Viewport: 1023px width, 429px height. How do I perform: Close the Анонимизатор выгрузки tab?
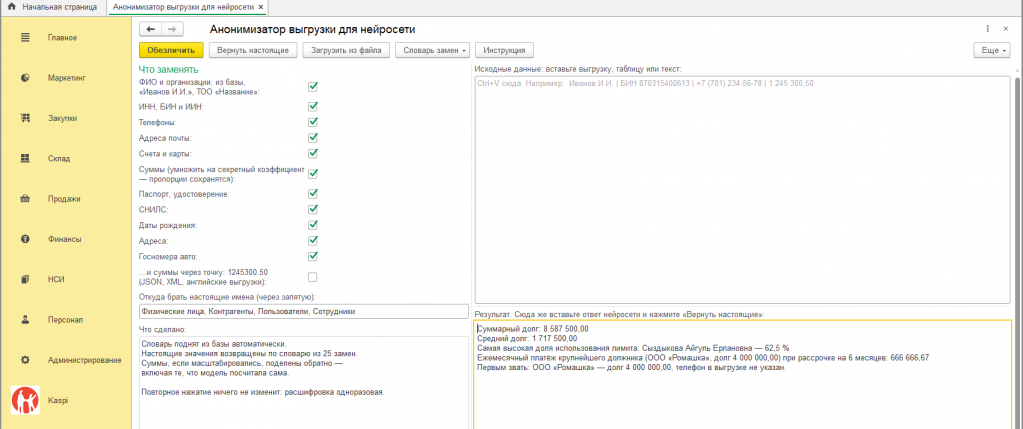(x=261, y=7)
